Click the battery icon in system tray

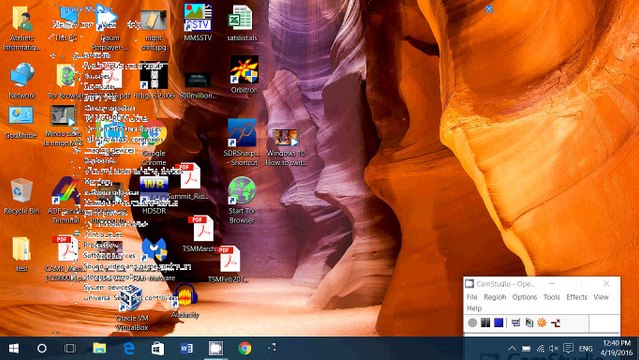tap(526, 349)
